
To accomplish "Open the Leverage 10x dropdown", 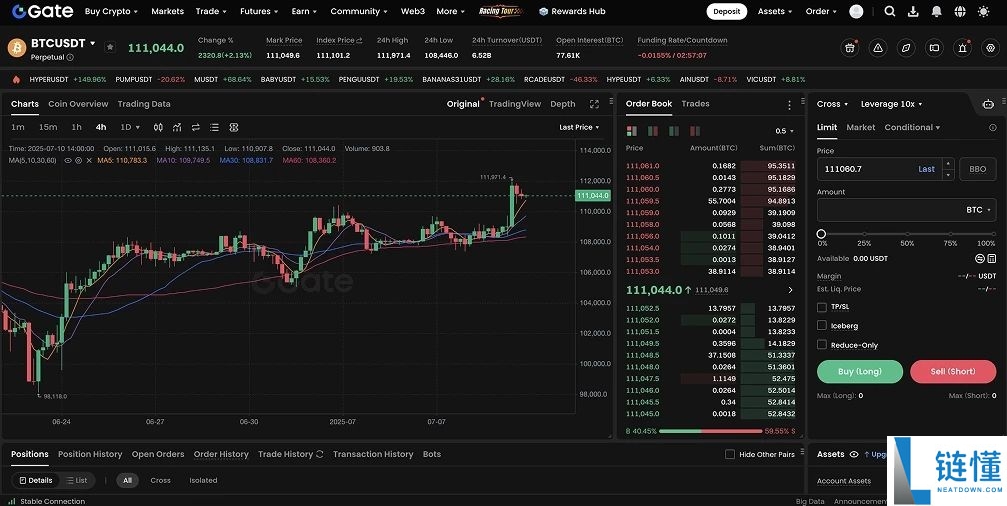I will point(891,104).
